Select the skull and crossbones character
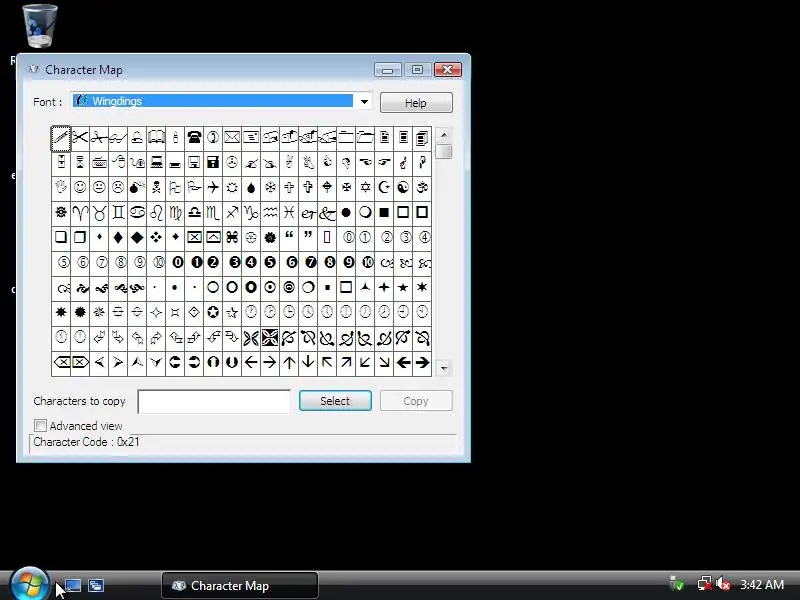 tap(156, 188)
